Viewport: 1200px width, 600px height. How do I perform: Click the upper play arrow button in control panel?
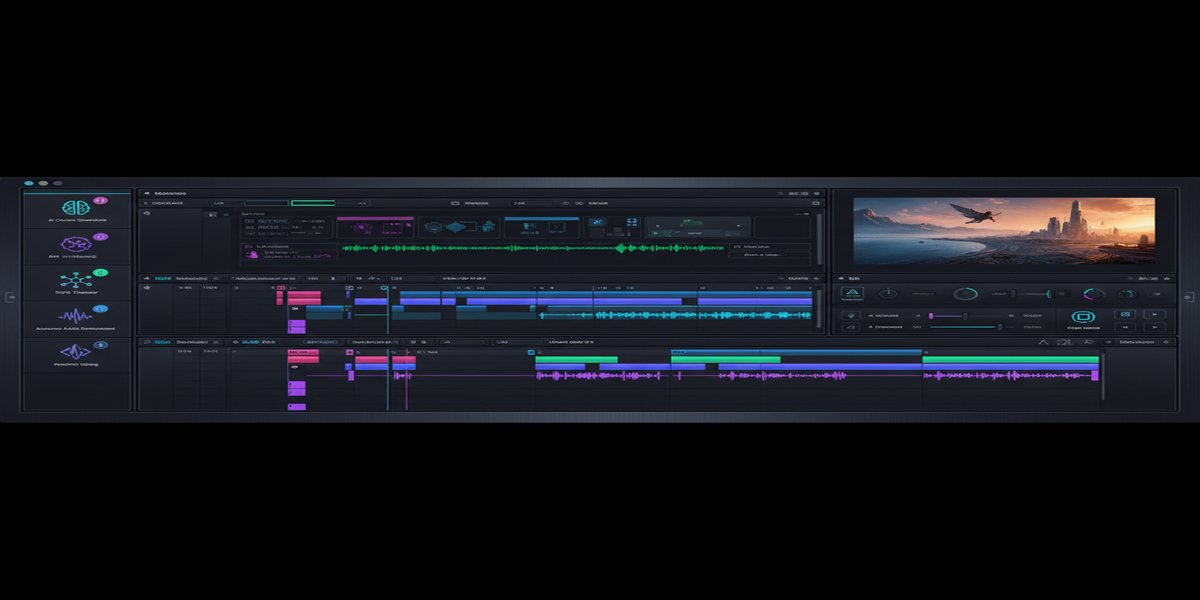click(1155, 314)
